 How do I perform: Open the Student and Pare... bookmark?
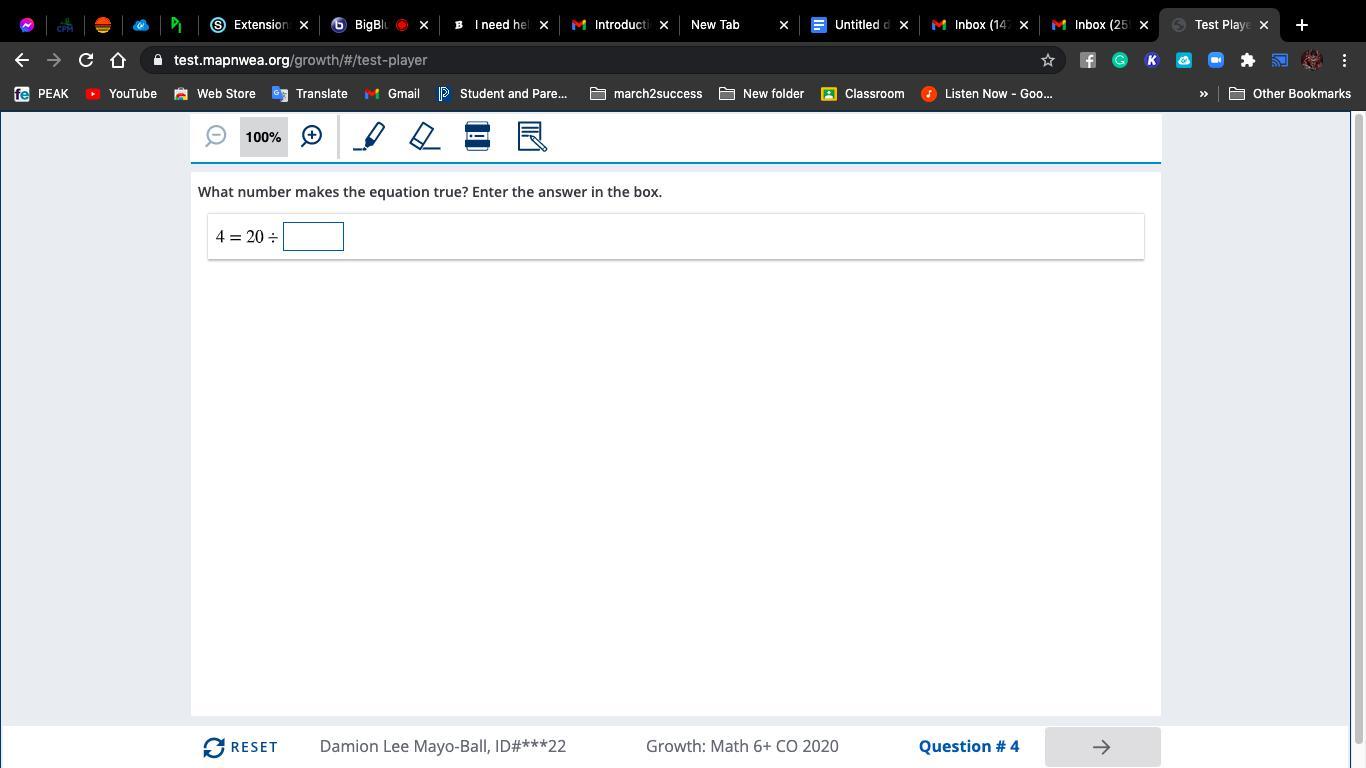[502, 94]
